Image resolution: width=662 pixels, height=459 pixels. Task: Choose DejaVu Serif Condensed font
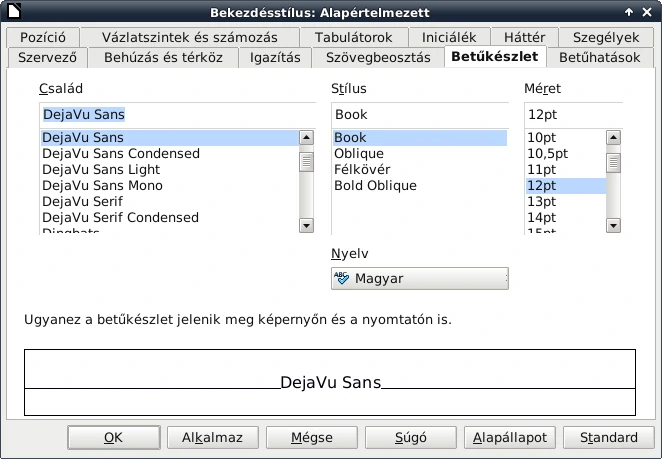pos(170,218)
